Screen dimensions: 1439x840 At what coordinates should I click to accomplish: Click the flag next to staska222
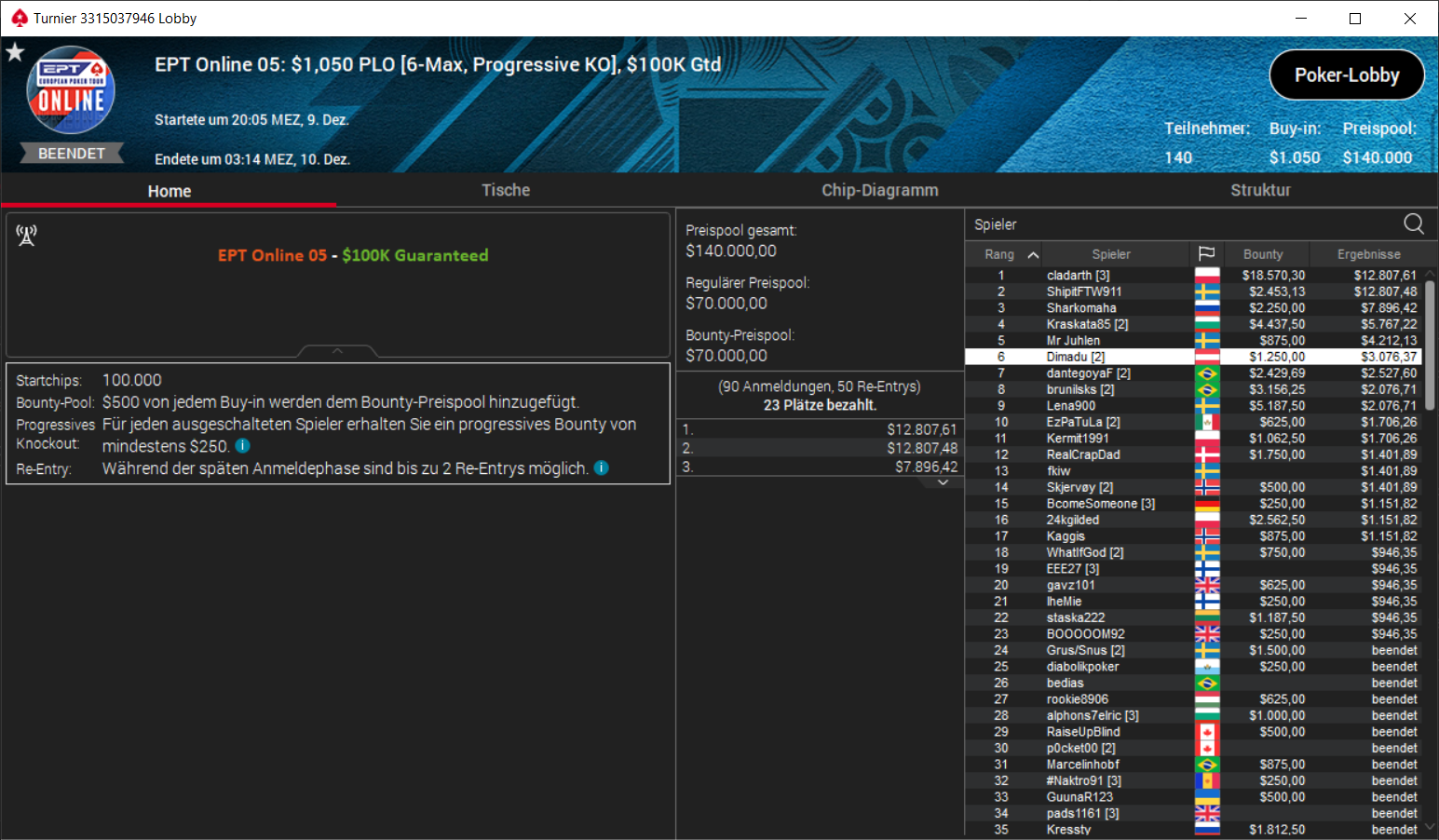(1207, 617)
